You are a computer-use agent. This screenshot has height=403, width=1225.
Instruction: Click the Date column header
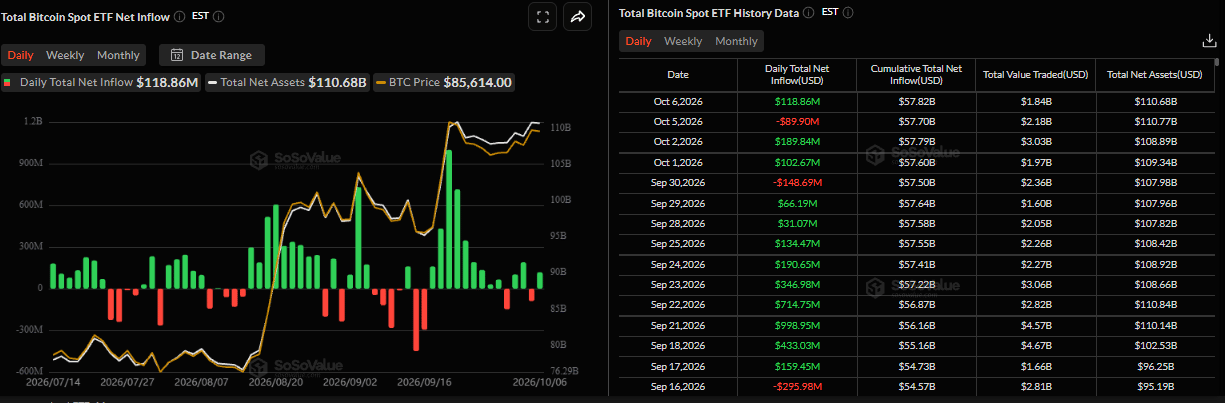pos(678,74)
